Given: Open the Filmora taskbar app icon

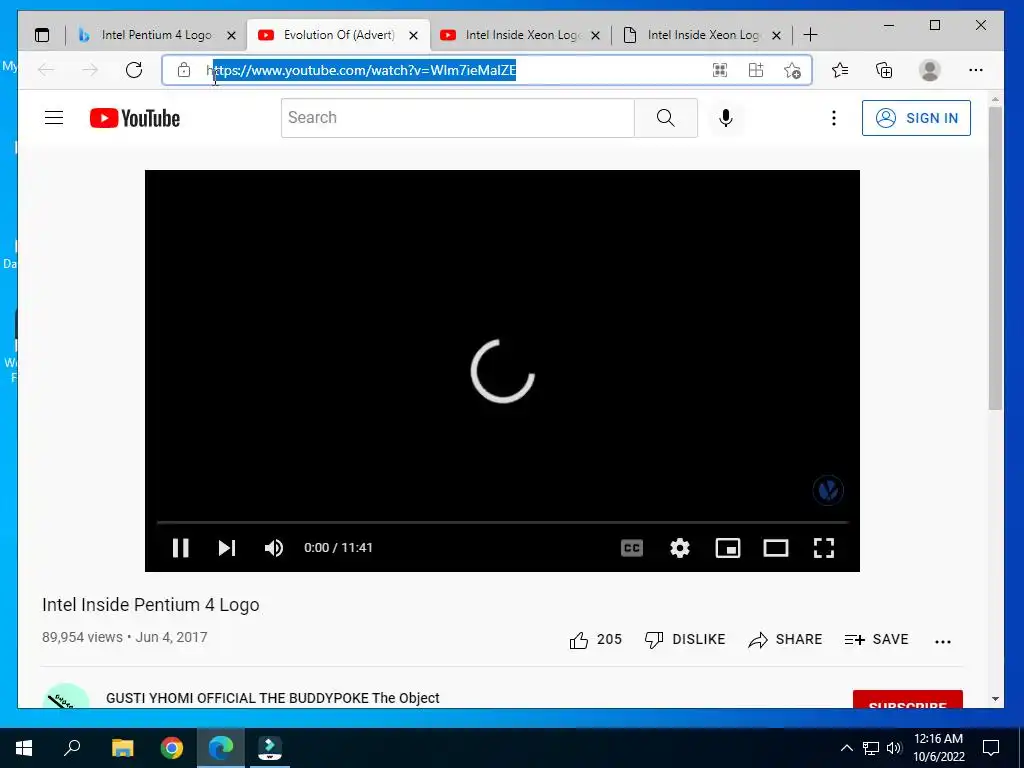Looking at the screenshot, I should (270, 748).
